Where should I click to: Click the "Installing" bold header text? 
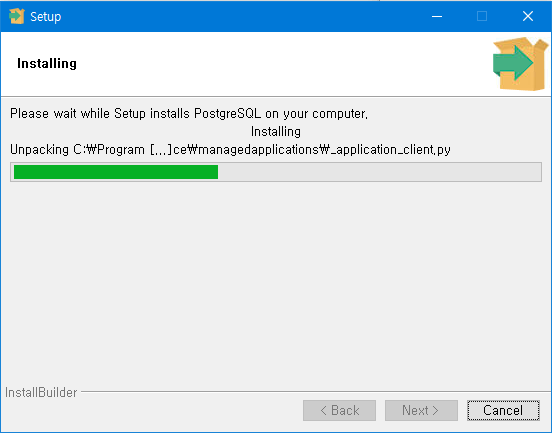[x=47, y=64]
